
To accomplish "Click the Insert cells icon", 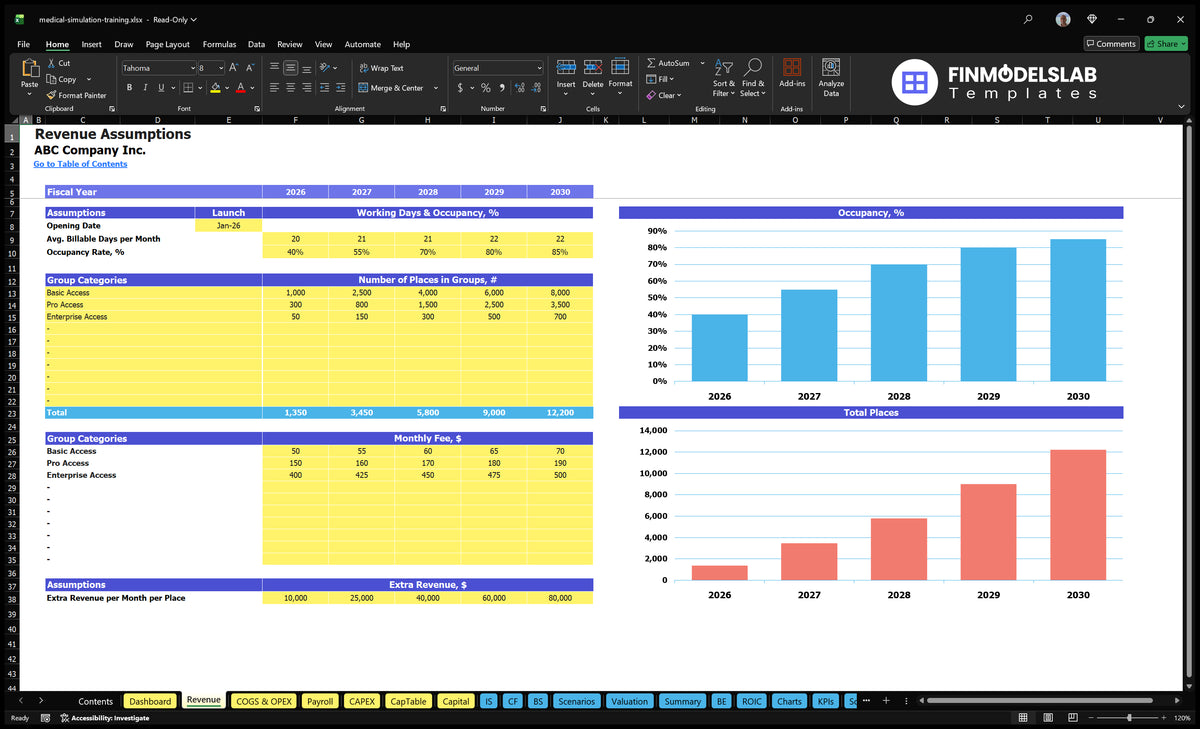I will tap(566, 67).
